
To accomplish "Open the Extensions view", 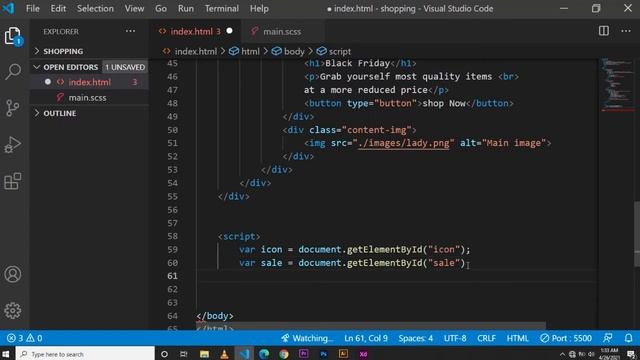I will (x=13, y=181).
